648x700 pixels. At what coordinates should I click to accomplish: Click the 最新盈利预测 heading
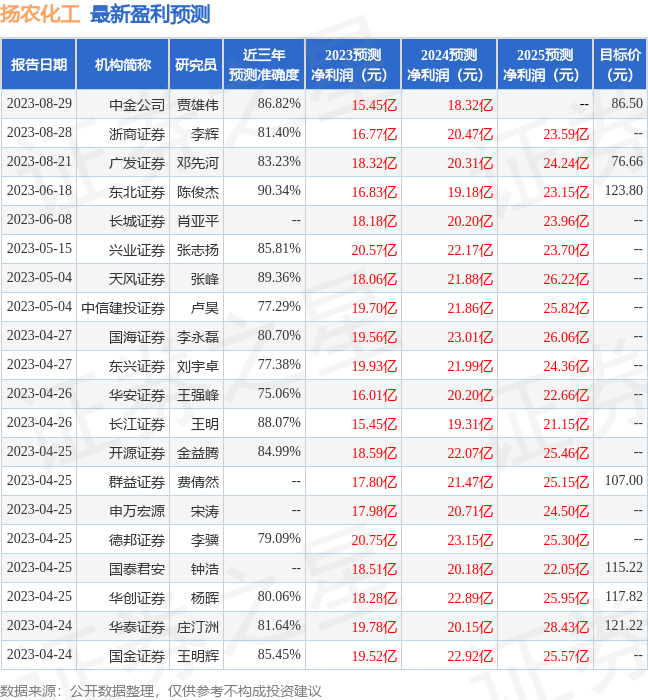tap(150, 14)
